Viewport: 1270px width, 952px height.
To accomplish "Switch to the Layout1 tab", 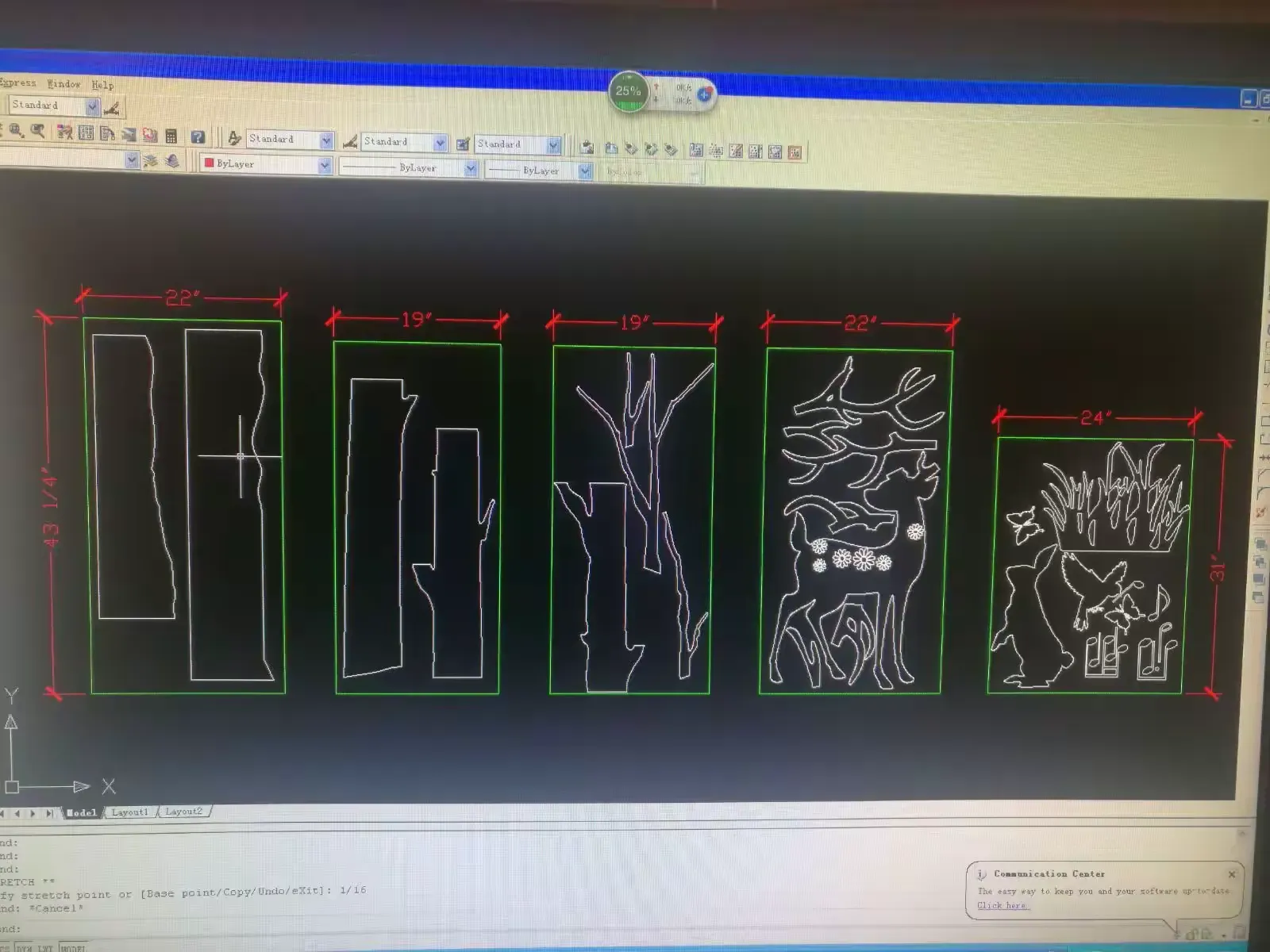I will [x=129, y=812].
